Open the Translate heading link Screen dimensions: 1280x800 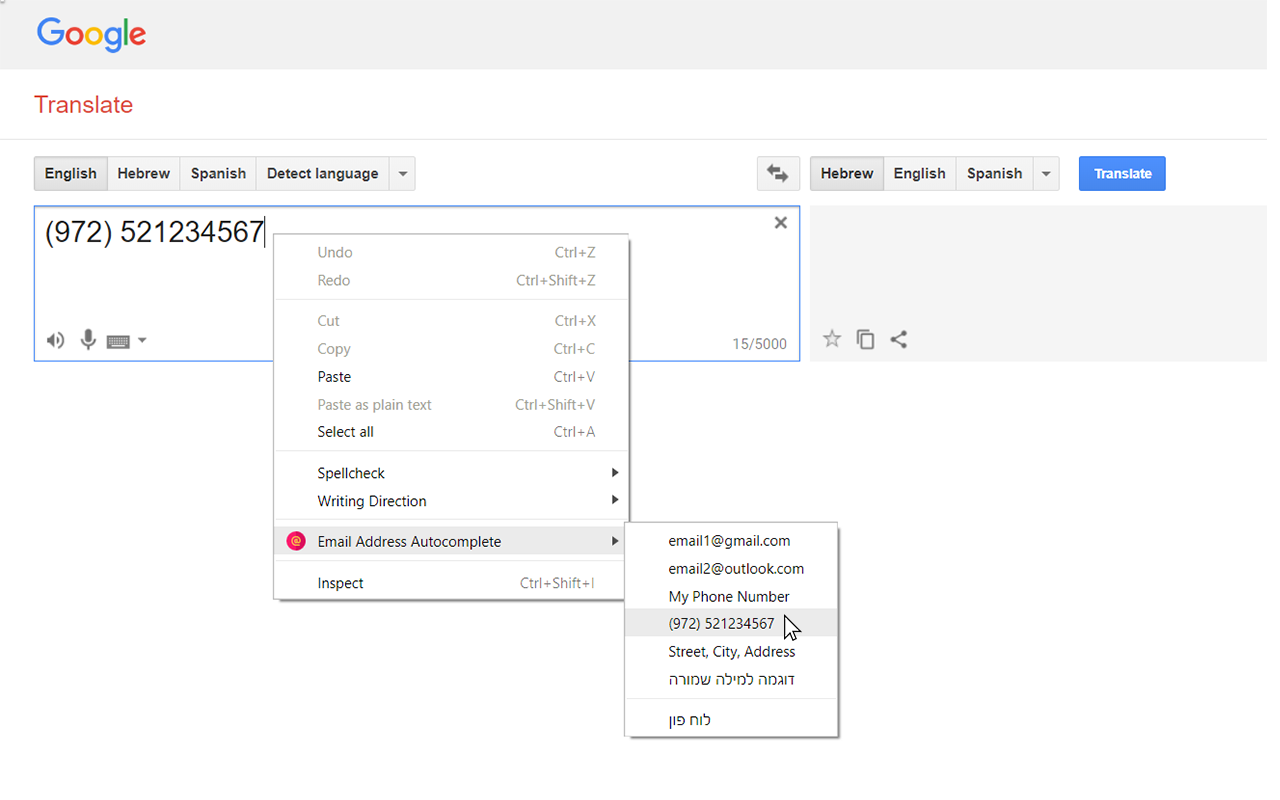[84, 105]
